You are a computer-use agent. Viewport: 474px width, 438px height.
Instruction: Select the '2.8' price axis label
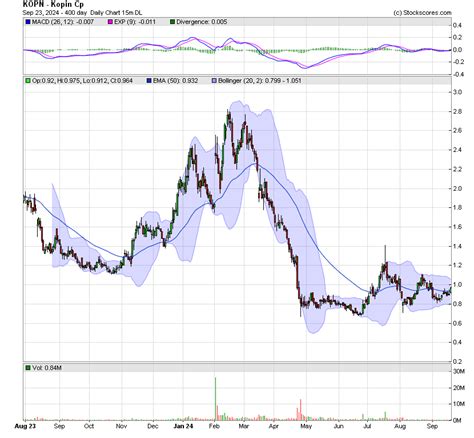point(458,112)
